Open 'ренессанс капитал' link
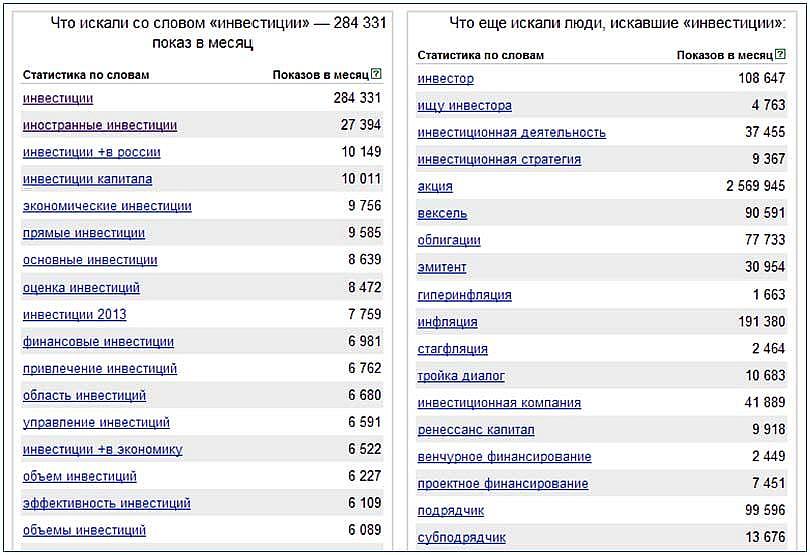 coord(476,430)
